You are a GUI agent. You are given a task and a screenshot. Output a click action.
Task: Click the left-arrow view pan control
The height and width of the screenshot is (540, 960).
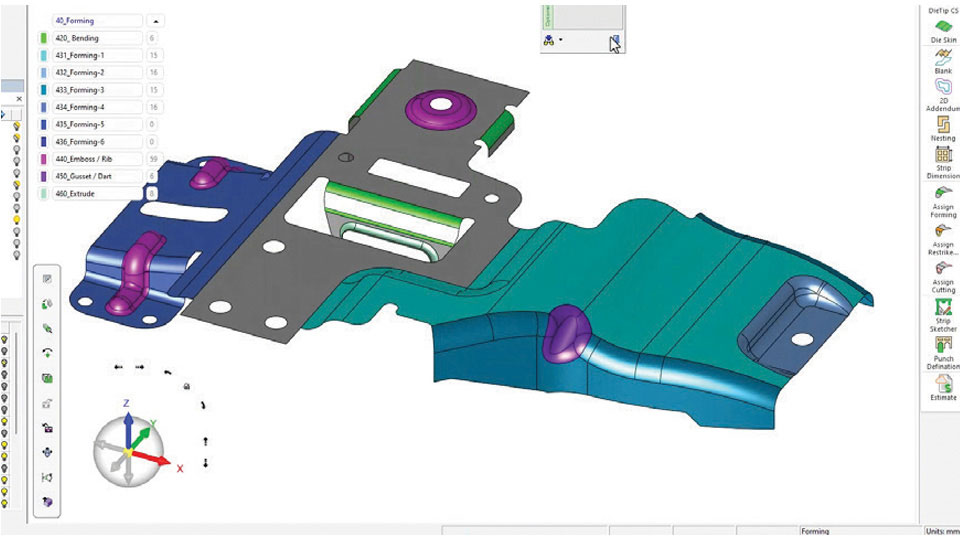(118, 367)
